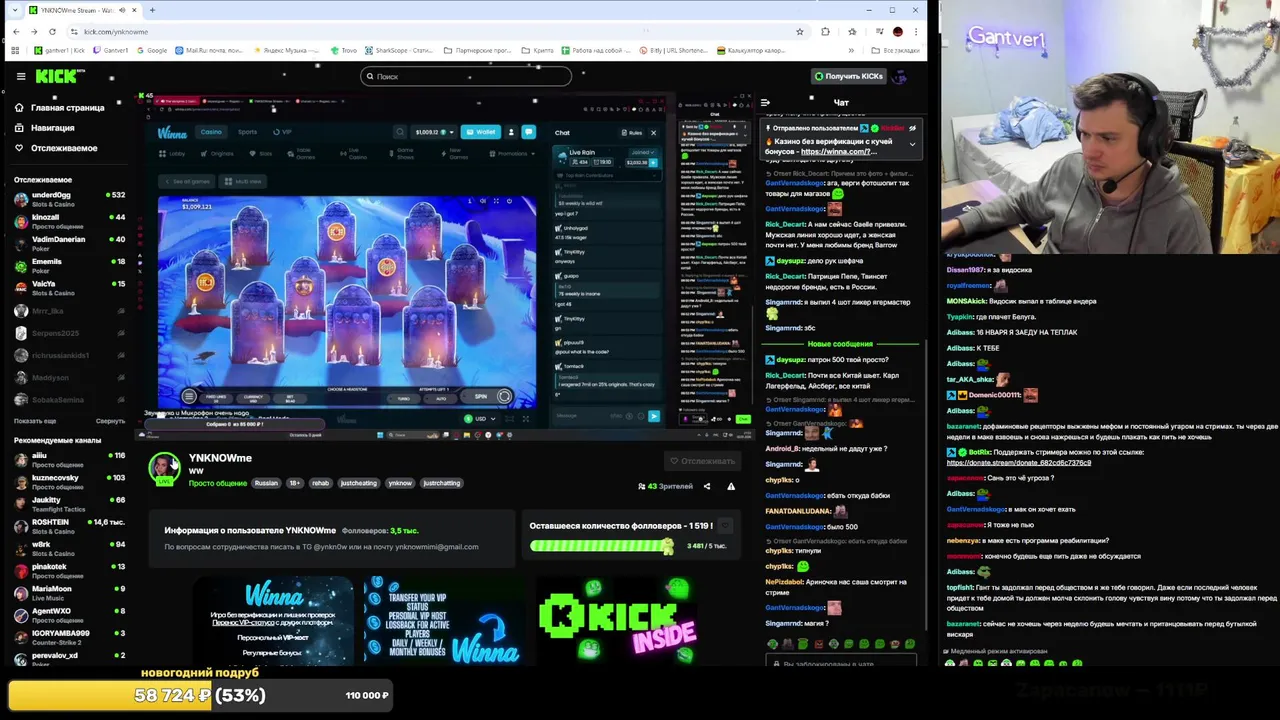The width and height of the screenshot is (1280, 720).
Task: Click the followers goal progress bar
Action: [602, 546]
